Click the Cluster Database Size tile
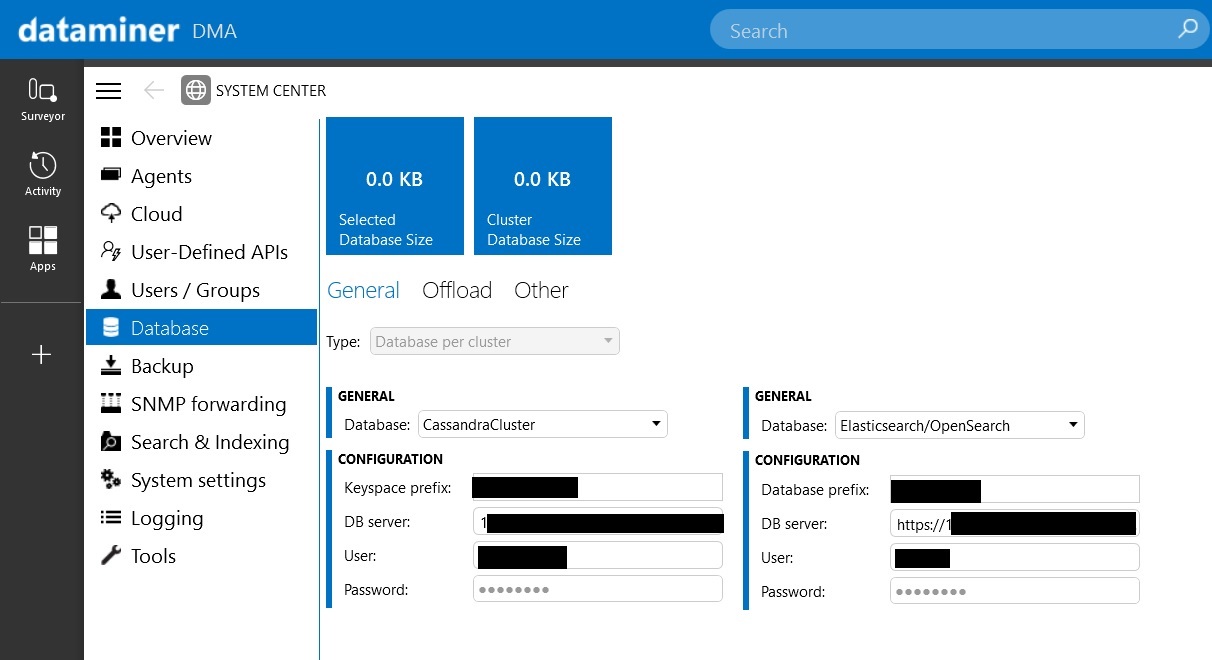The image size is (1212, 660). 543,186
